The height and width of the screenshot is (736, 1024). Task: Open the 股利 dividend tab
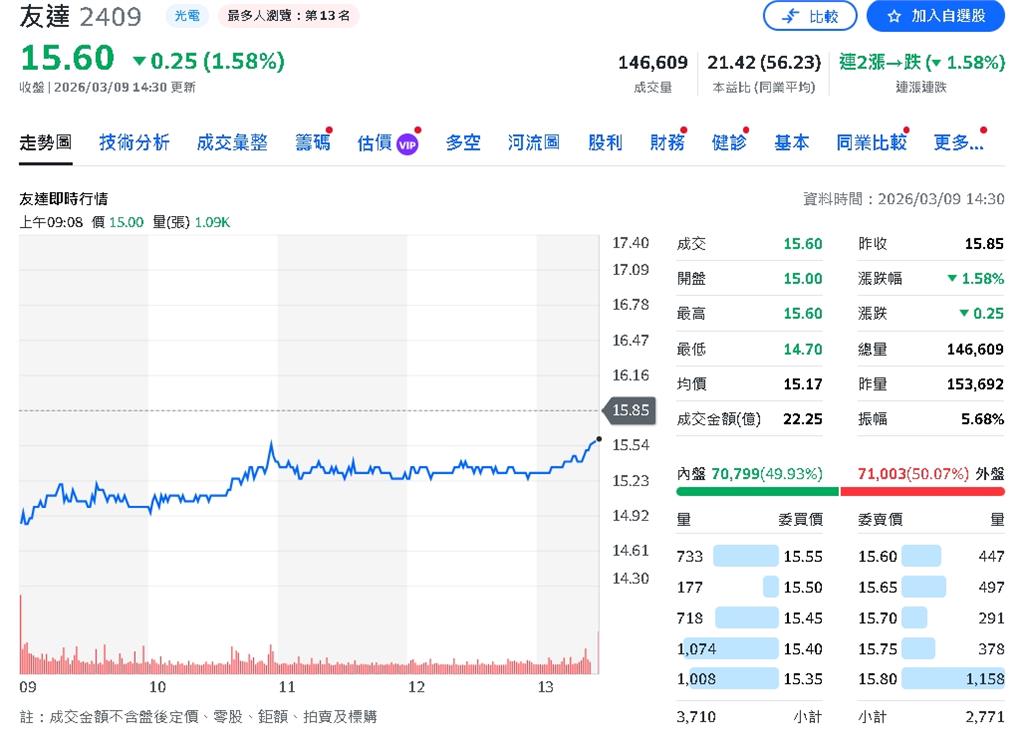605,143
